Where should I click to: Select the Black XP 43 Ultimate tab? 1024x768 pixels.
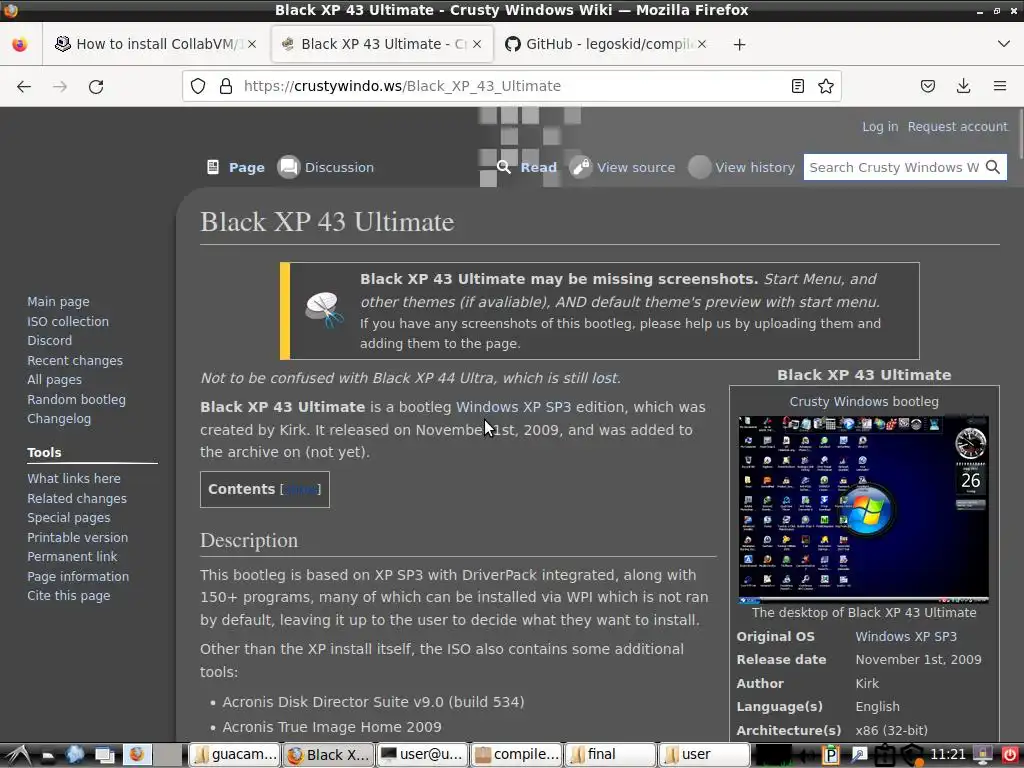coord(382,44)
